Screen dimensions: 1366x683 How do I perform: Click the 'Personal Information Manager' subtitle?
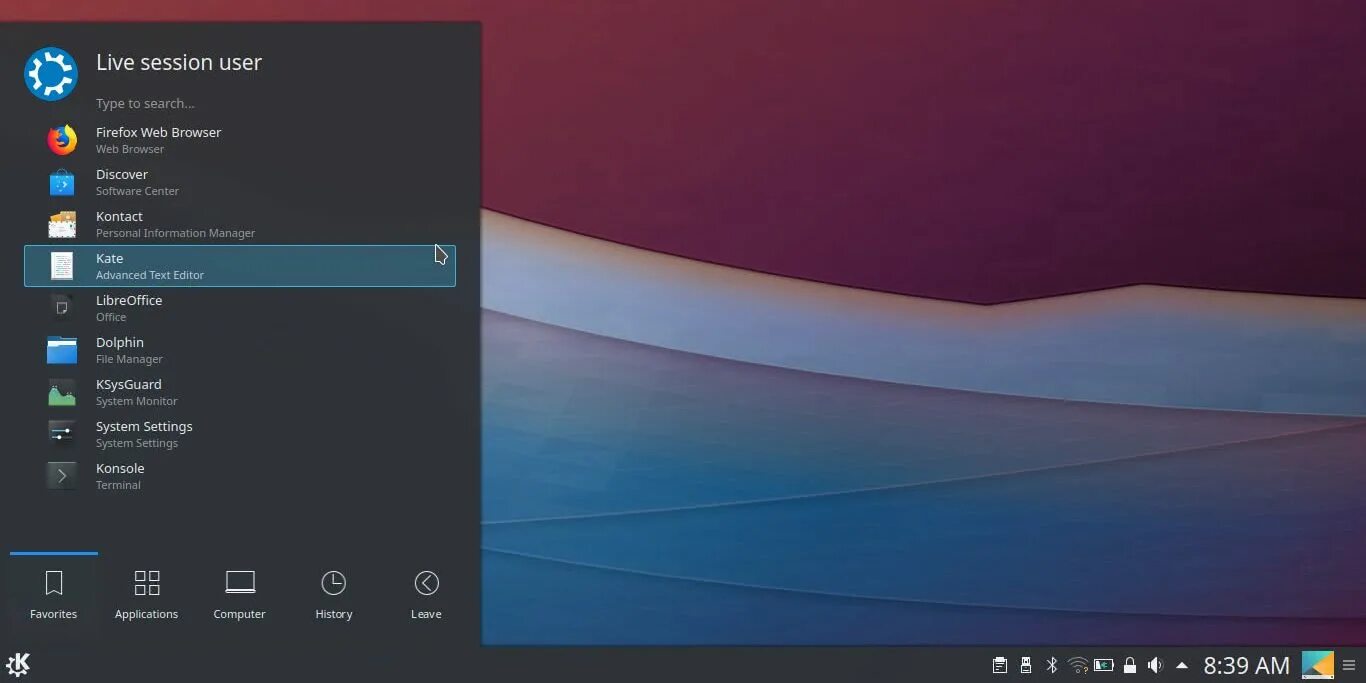(x=175, y=233)
